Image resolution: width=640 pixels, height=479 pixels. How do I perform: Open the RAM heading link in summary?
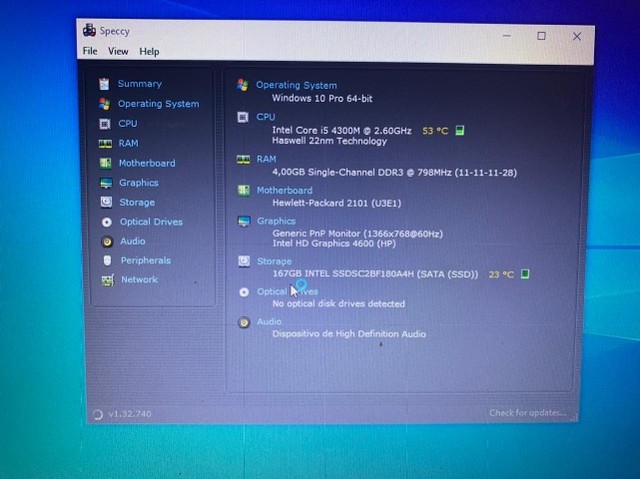tap(267, 159)
